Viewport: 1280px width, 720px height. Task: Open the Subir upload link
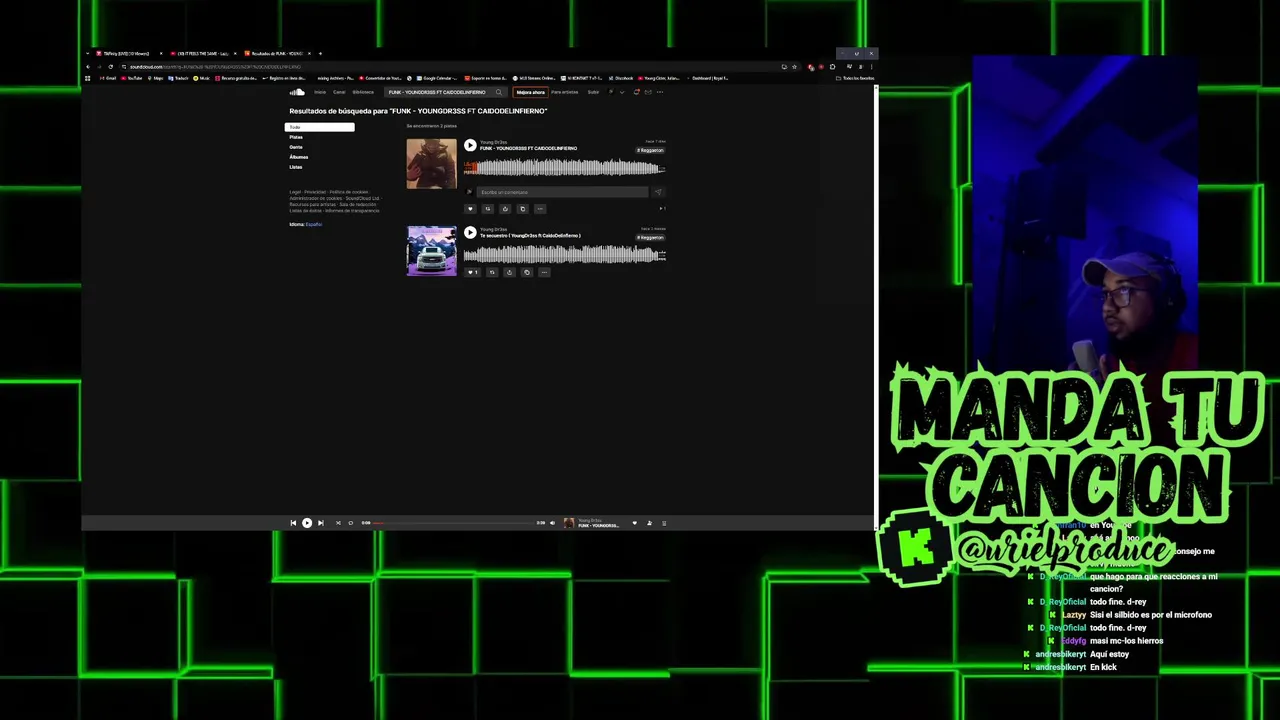593,92
